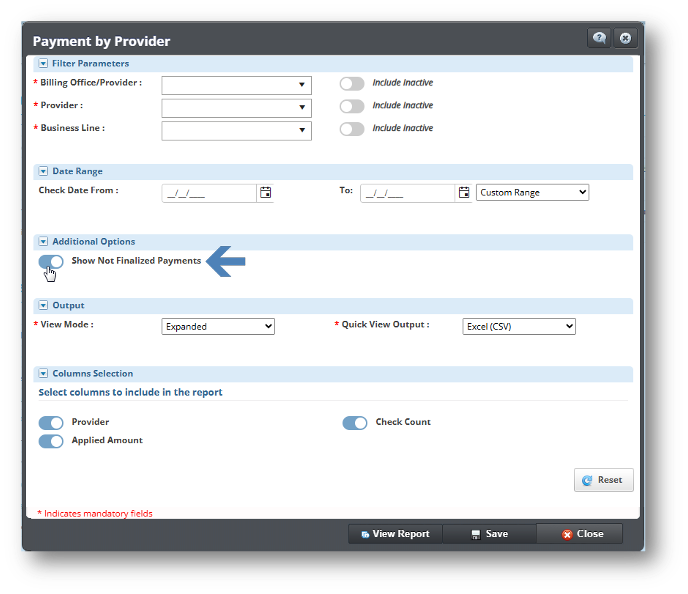
Task: Open the Check Date From calendar picker
Action: tap(266, 193)
